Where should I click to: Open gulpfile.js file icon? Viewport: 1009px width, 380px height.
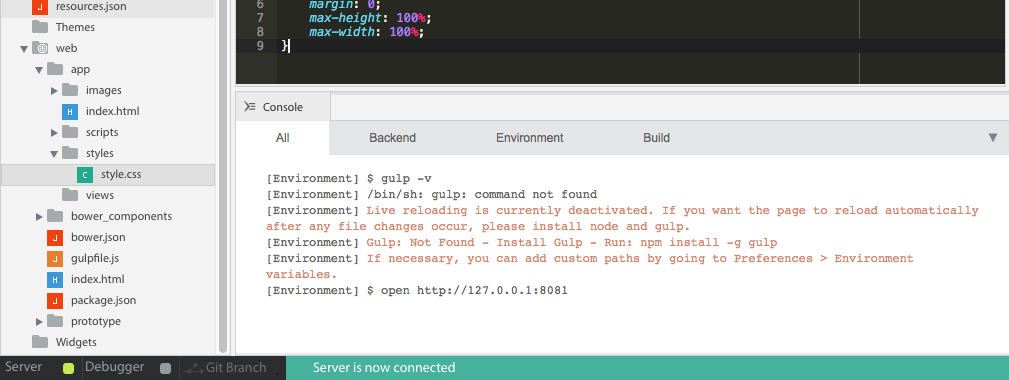pos(55,258)
